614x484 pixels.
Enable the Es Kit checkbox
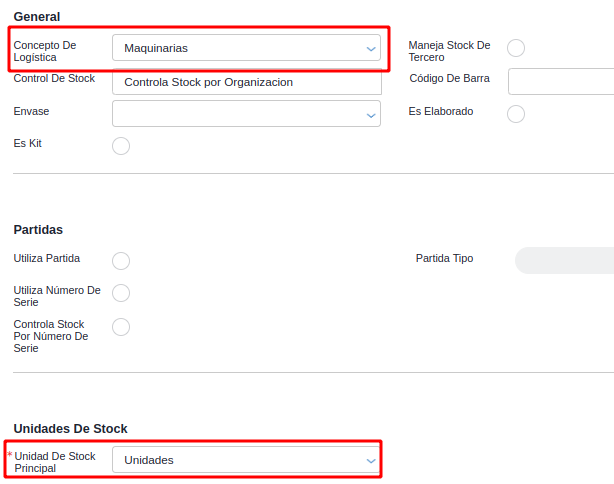(121, 146)
